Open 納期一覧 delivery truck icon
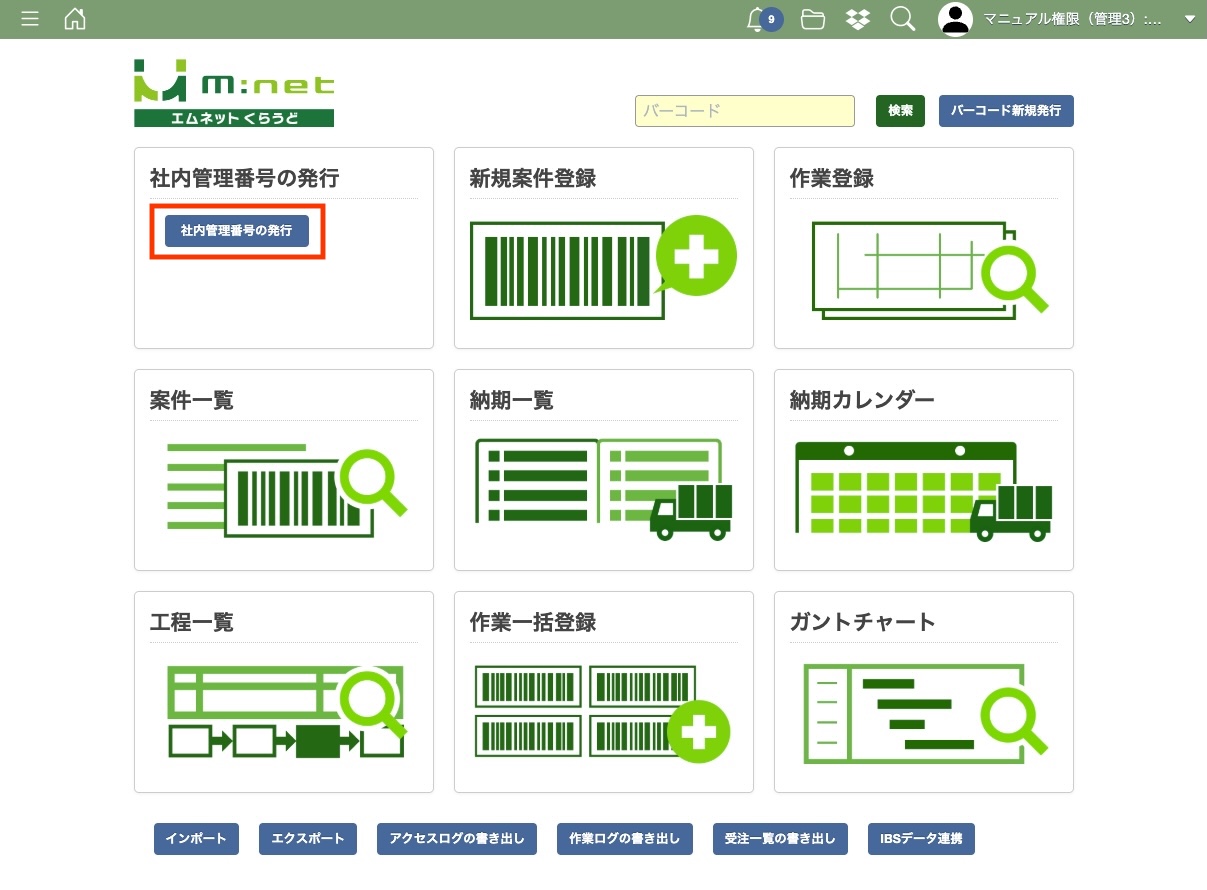The image size is (1207, 890). tap(603, 490)
